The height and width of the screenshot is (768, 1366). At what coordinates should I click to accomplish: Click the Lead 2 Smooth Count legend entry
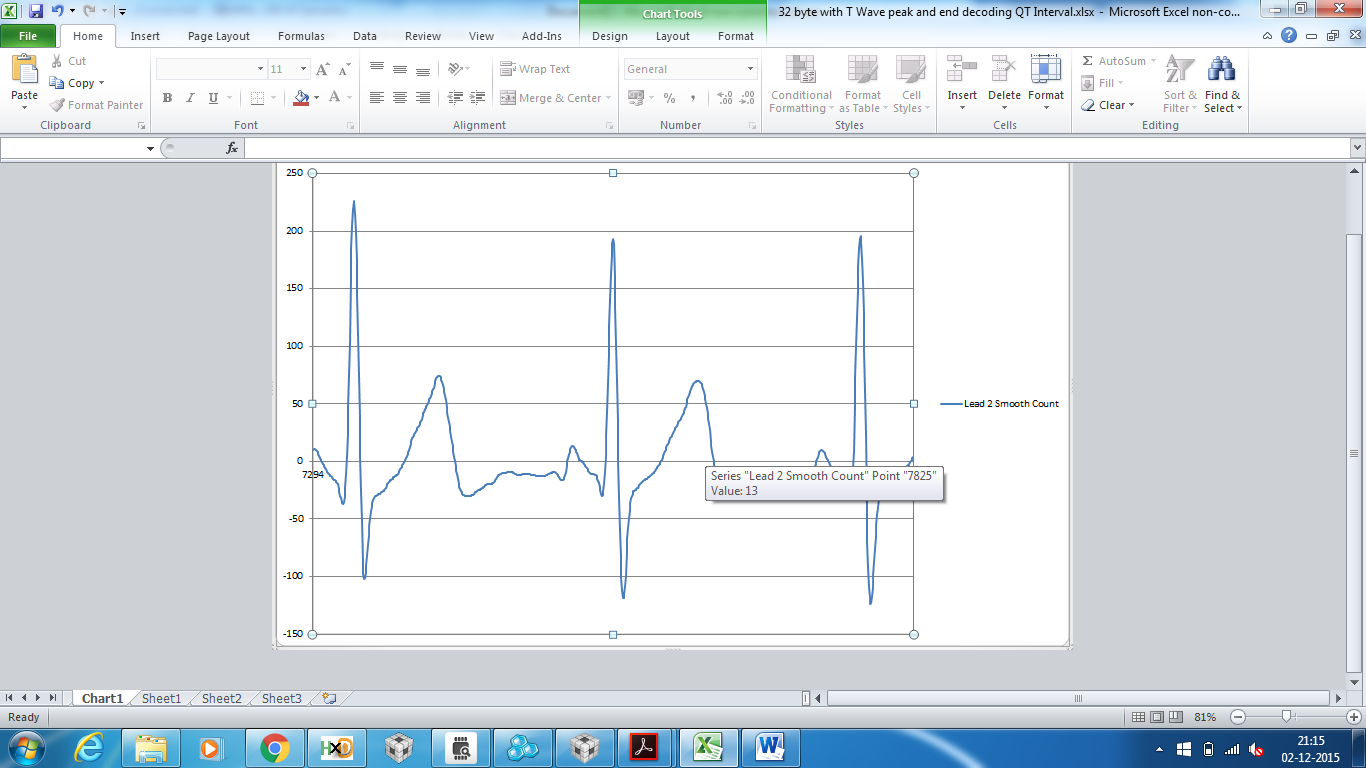[1000, 404]
